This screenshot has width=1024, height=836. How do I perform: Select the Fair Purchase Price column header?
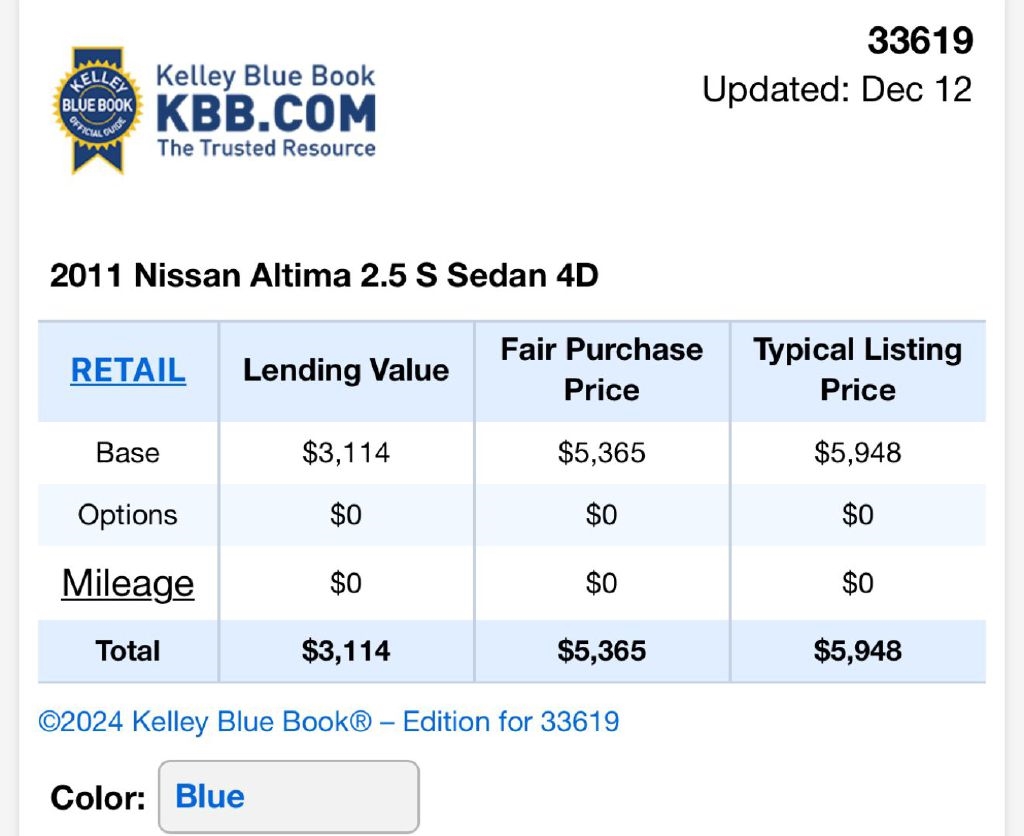602,369
